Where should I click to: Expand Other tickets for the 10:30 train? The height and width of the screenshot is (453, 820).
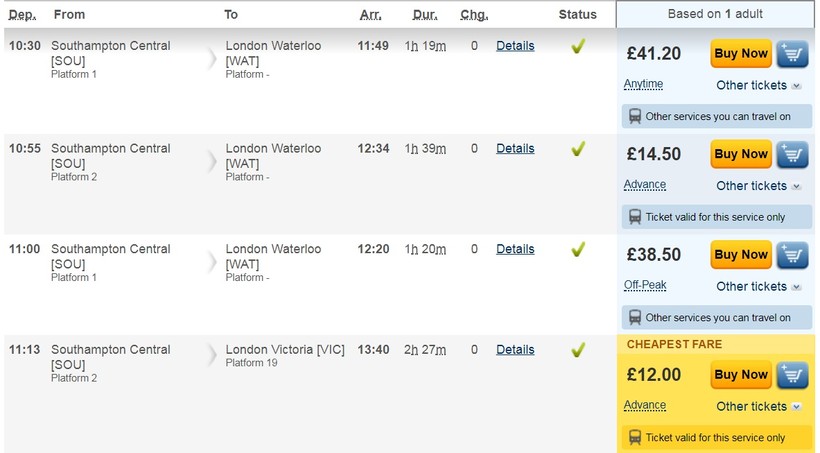[x=758, y=85]
